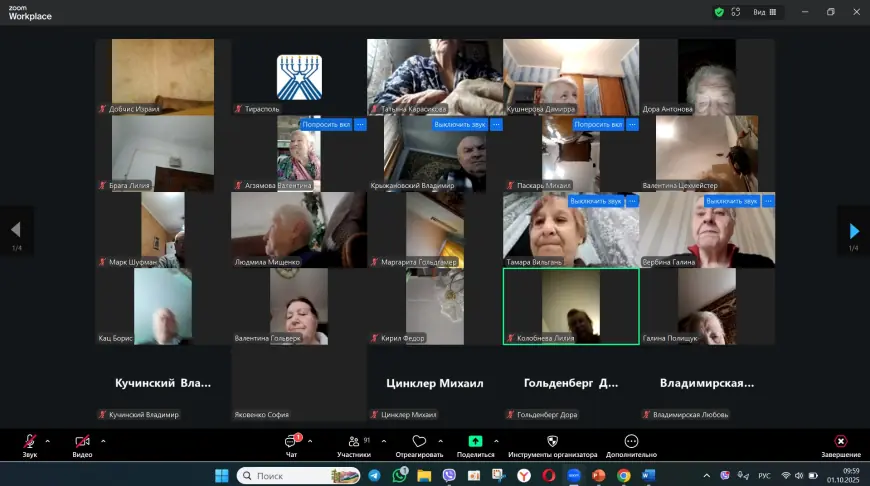The height and width of the screenshot is (486, 870).
Task: Unmute microphone with the Звук button
Action: pos(30,441)
